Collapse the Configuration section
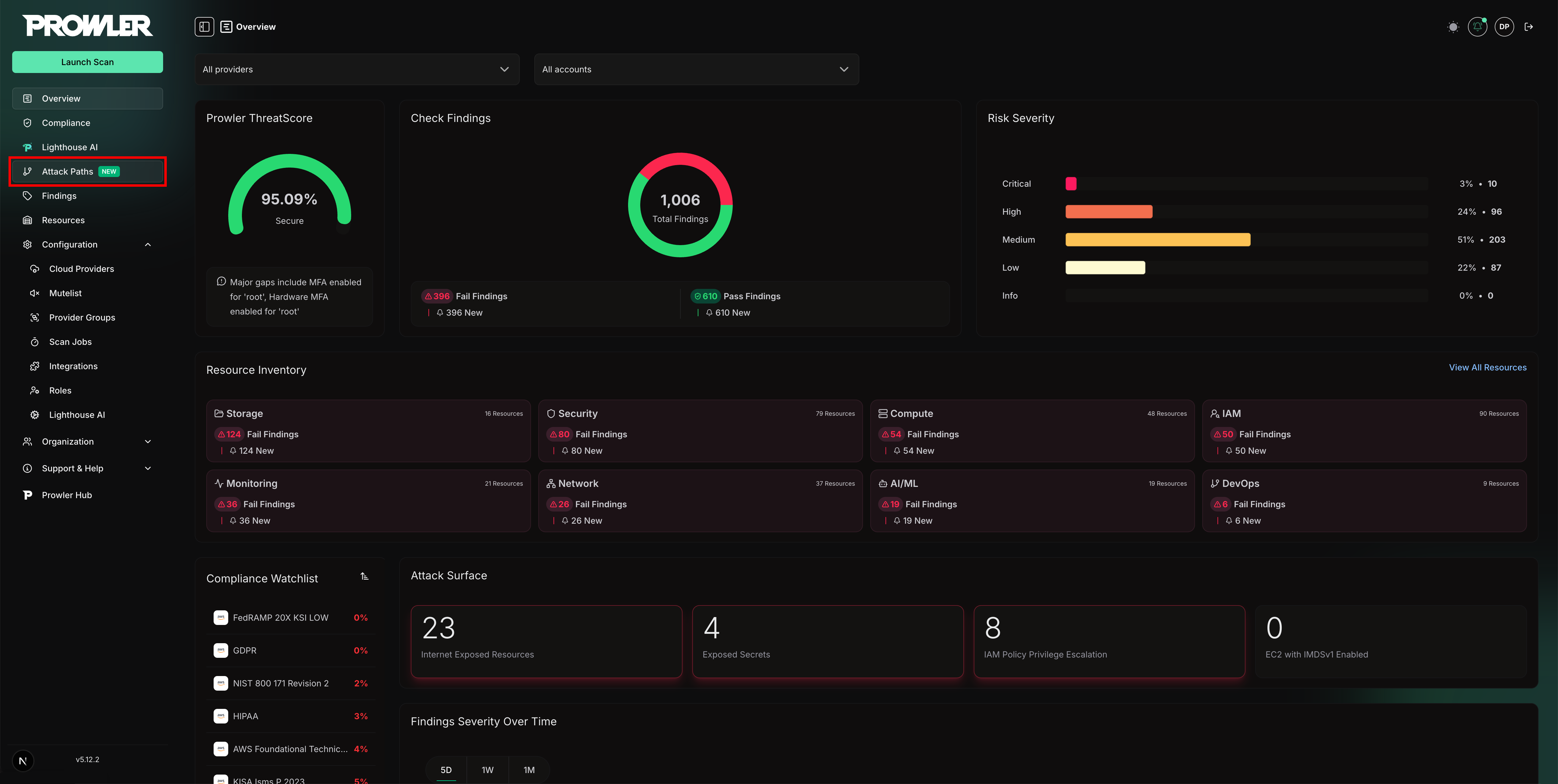 pos(148,244)
